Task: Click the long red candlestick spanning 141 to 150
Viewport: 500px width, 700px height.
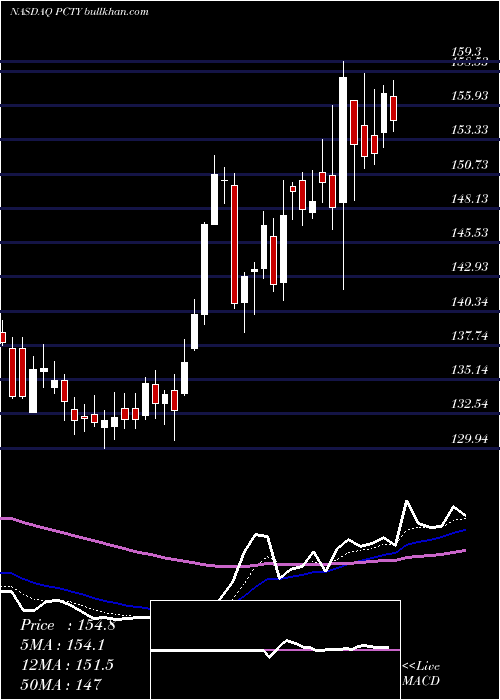Action: click(x=234, y=245)
